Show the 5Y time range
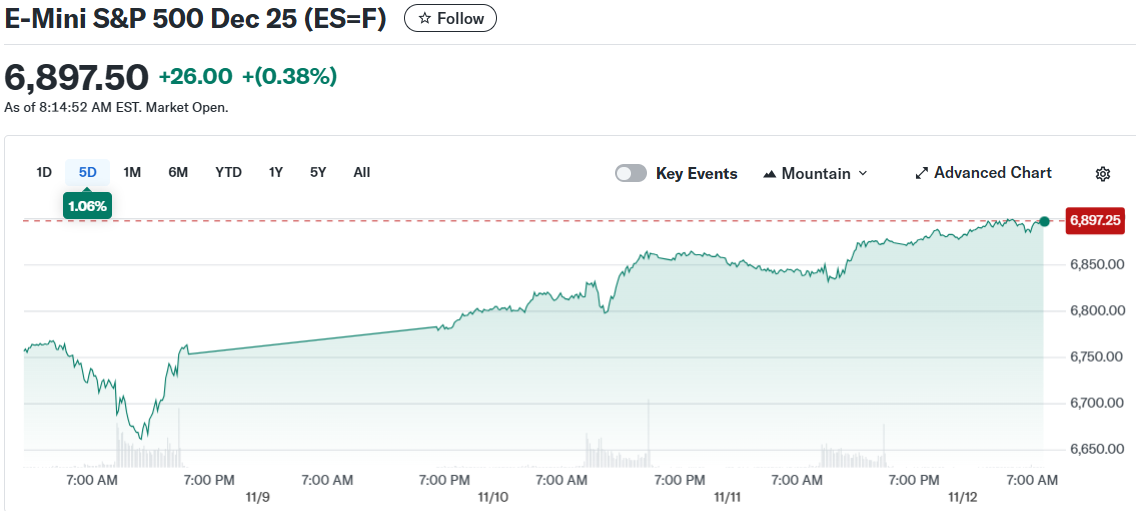The height and width of the screenshot is (511, 1136). (318, 172)
